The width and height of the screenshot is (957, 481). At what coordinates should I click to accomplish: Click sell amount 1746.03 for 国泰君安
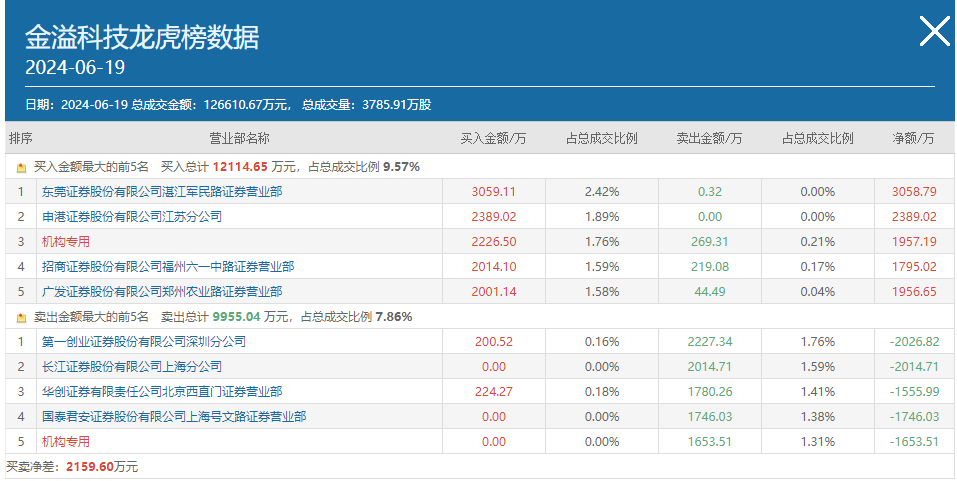(x=710, y=416)
